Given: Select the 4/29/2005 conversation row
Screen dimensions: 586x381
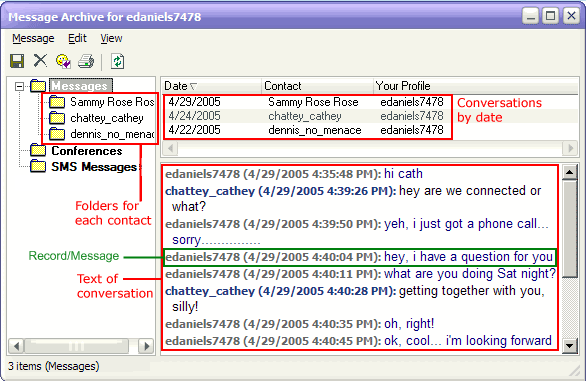Looking at the screenshot, I should pos(308,102).
